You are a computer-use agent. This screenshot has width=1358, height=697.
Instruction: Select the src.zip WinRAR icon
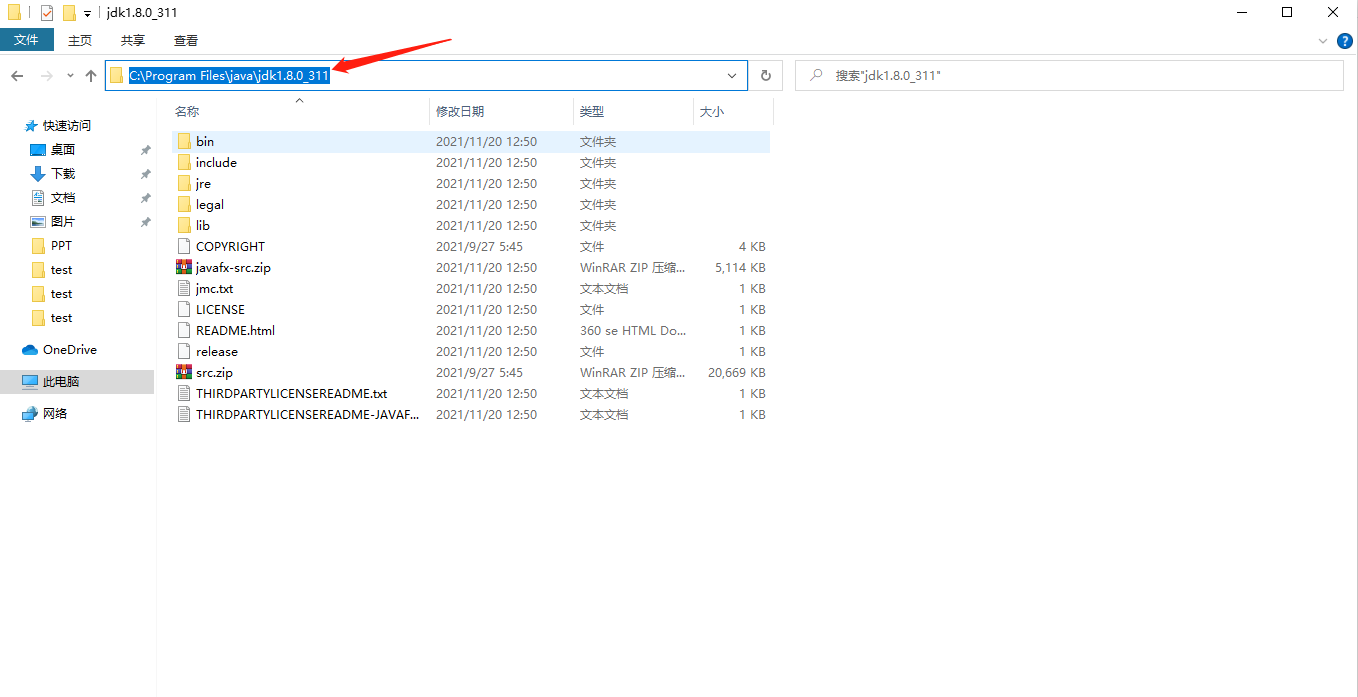click(x=184, y=372)
